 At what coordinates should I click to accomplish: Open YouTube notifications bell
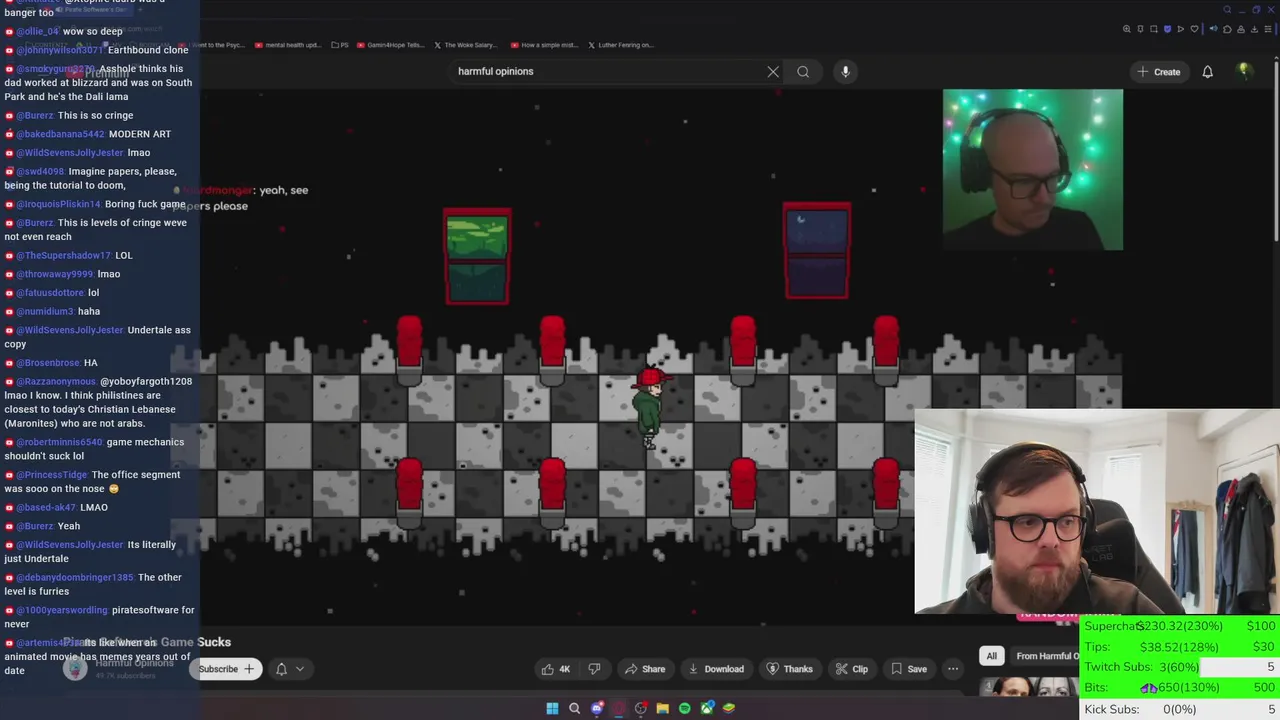(x=1207, y=72)
